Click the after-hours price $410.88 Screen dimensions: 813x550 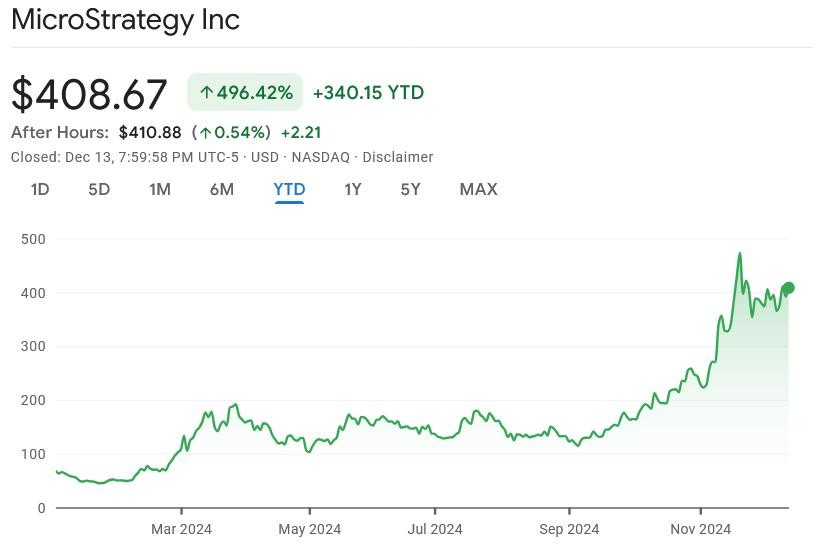150,132
